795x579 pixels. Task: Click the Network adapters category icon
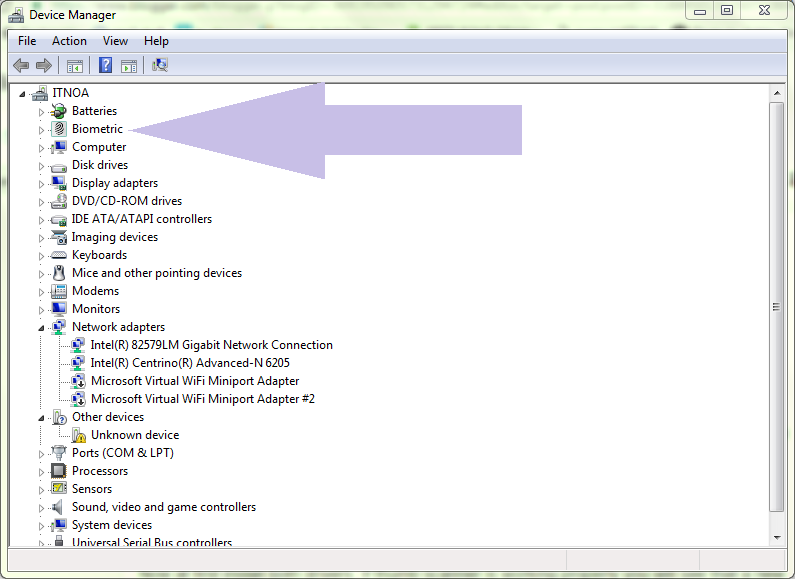59,327
